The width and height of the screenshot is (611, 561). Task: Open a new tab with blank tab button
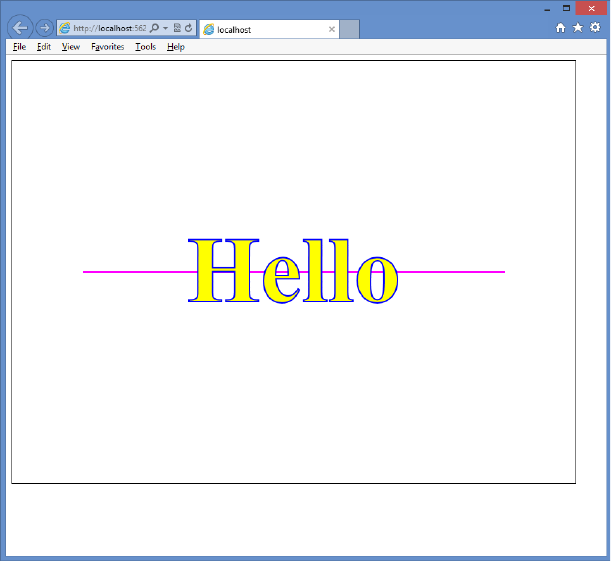(x=349, y=29)
